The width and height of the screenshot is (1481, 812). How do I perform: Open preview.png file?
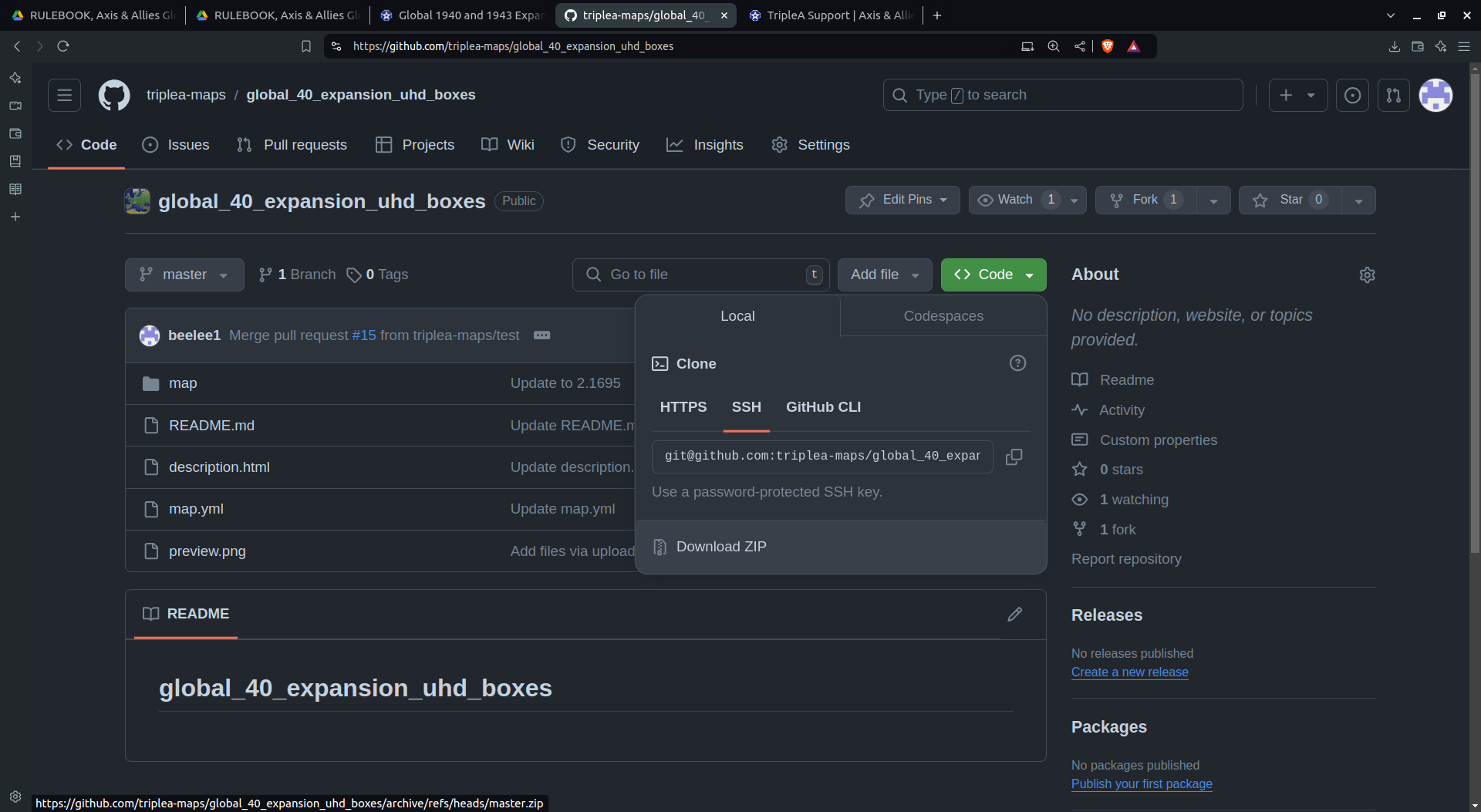207,551
